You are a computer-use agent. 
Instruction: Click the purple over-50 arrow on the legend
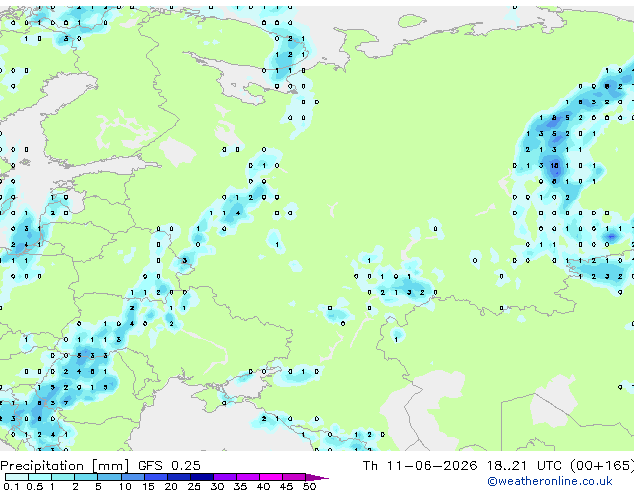click(317, 477)
